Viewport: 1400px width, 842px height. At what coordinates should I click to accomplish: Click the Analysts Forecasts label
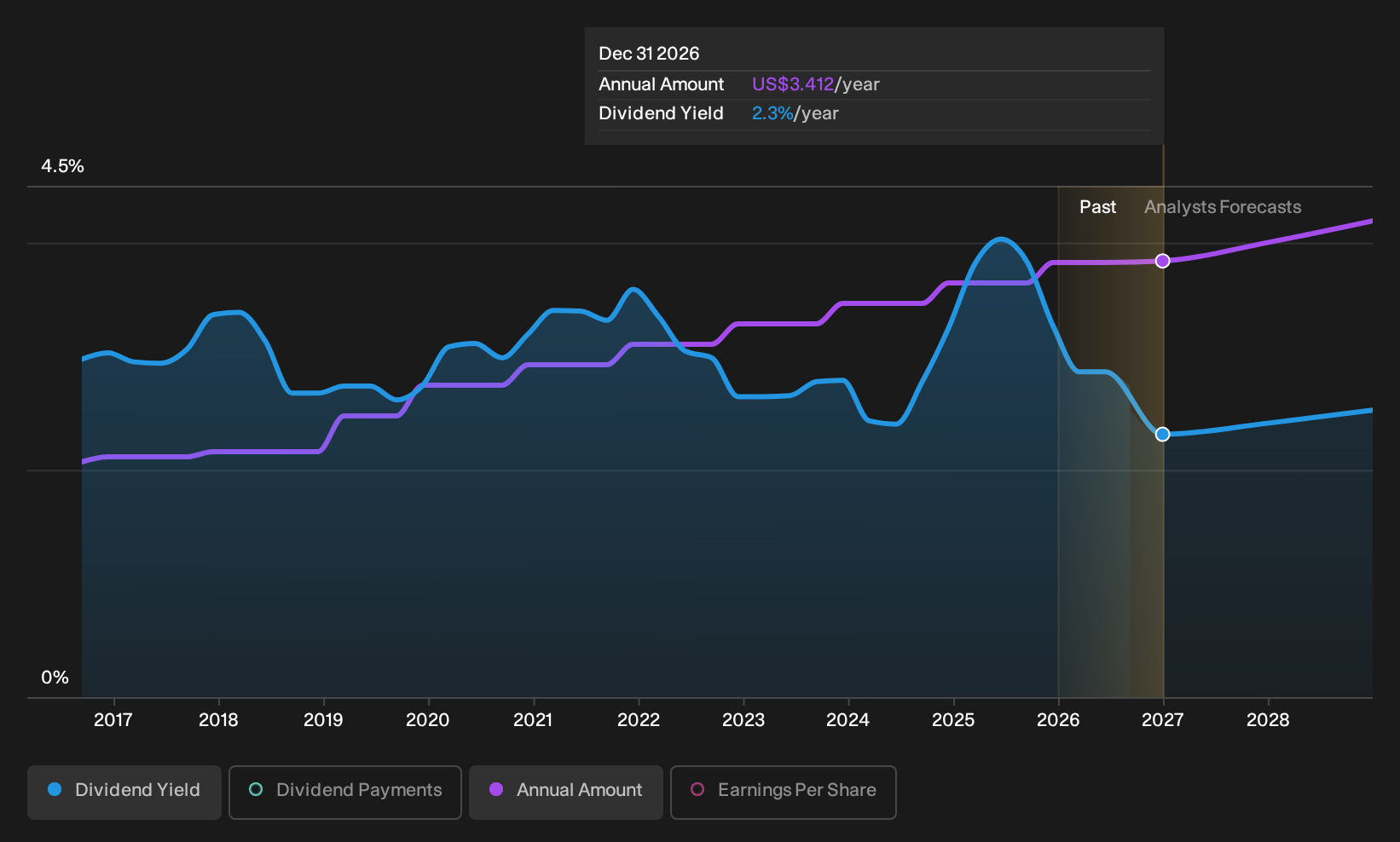(1223, 207)
